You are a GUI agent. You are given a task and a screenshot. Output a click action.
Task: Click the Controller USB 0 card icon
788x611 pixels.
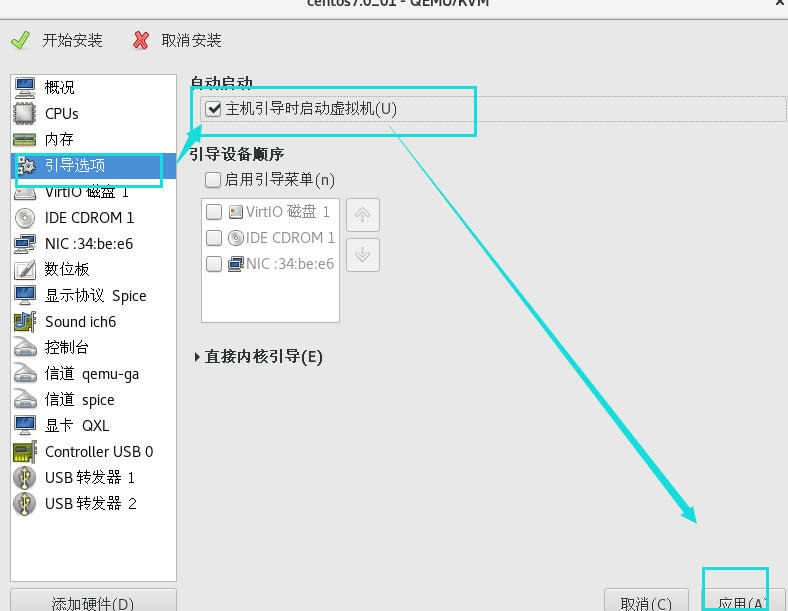[25, 452]
